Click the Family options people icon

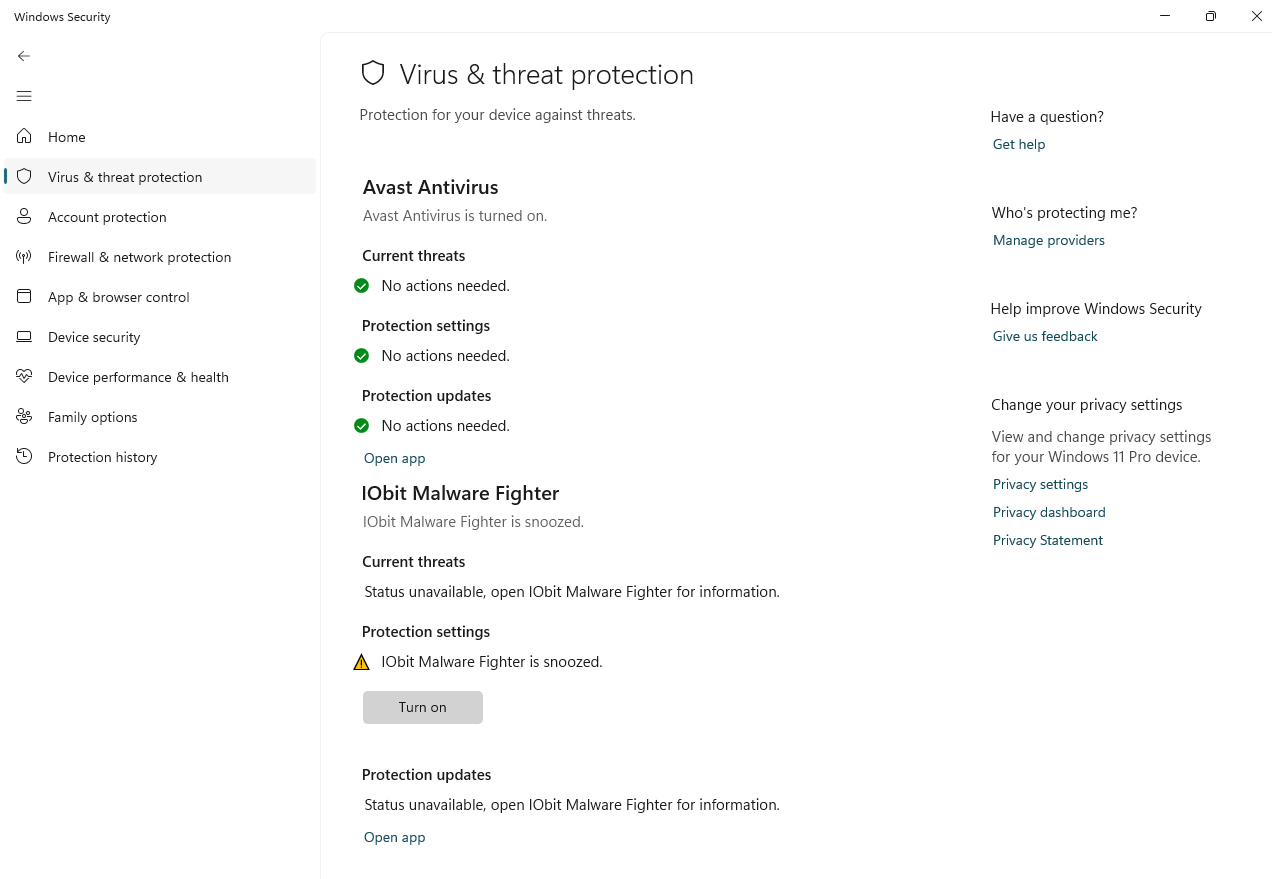coord(24,417)
